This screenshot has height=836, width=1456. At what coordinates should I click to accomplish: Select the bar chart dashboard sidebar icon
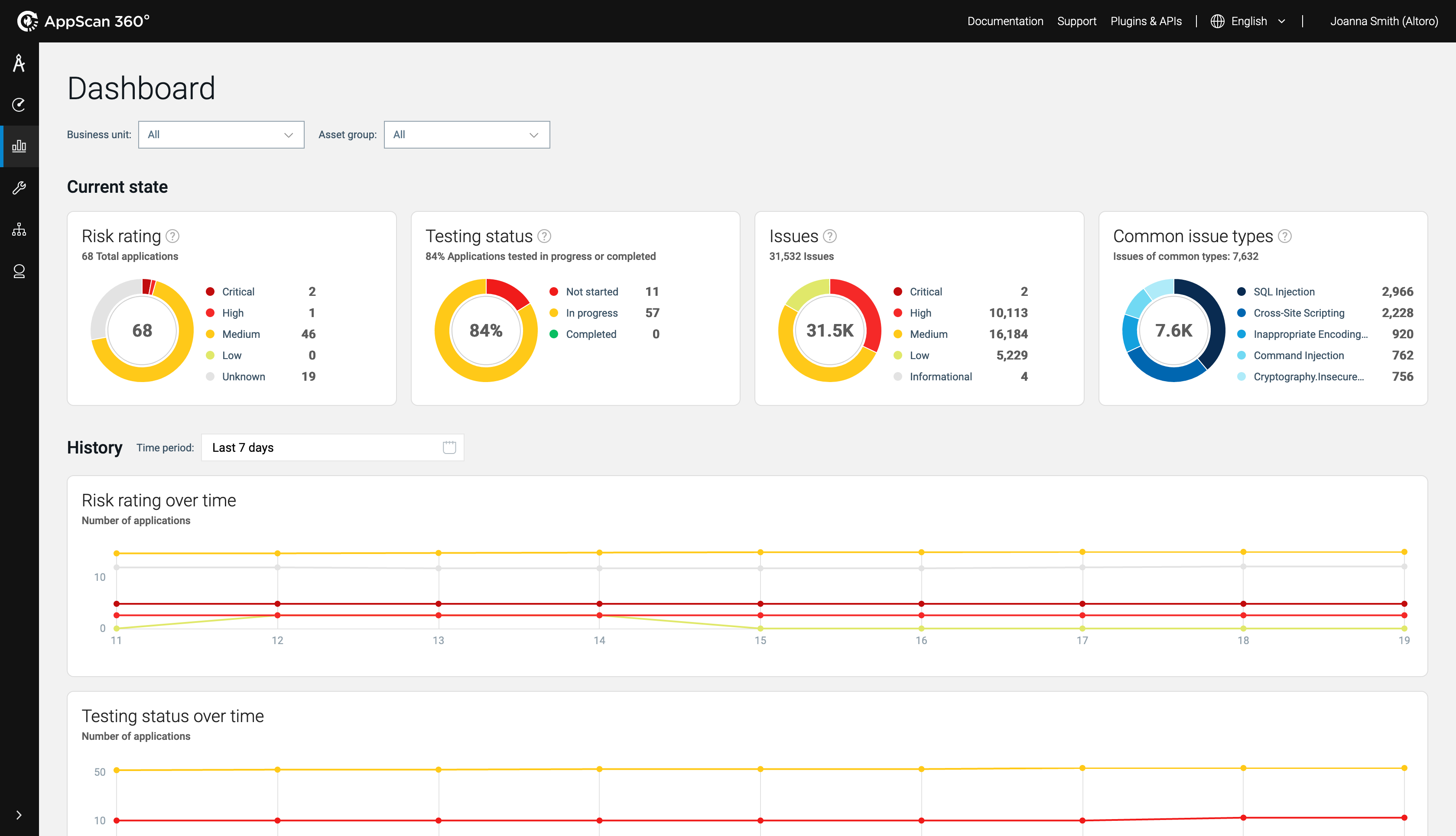(x=19, y=146)
